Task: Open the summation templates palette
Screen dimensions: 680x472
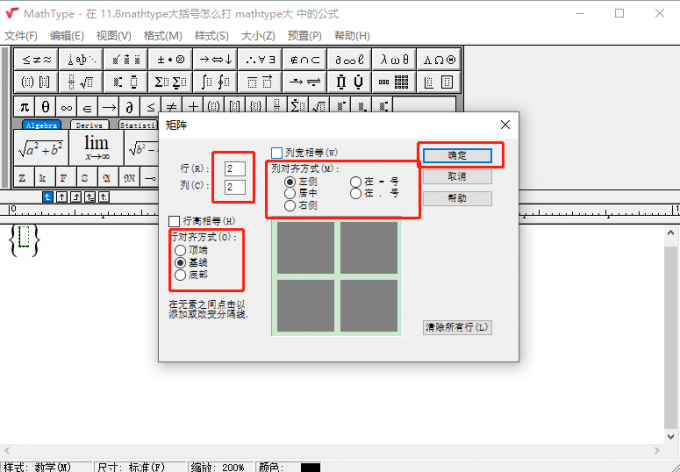Action: coord(171,82)
